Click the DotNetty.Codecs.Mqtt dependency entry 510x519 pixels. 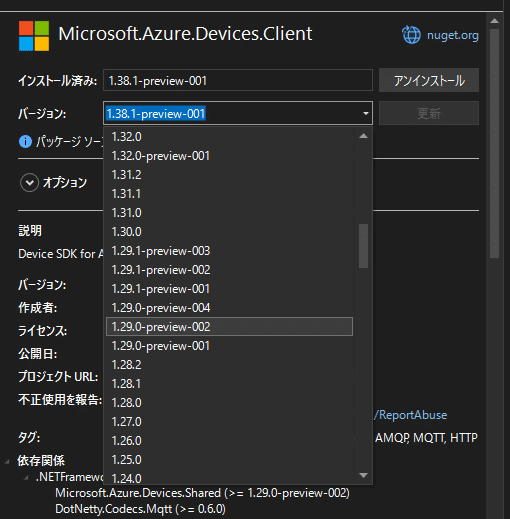pyautogui.click(x=140, y=509)
